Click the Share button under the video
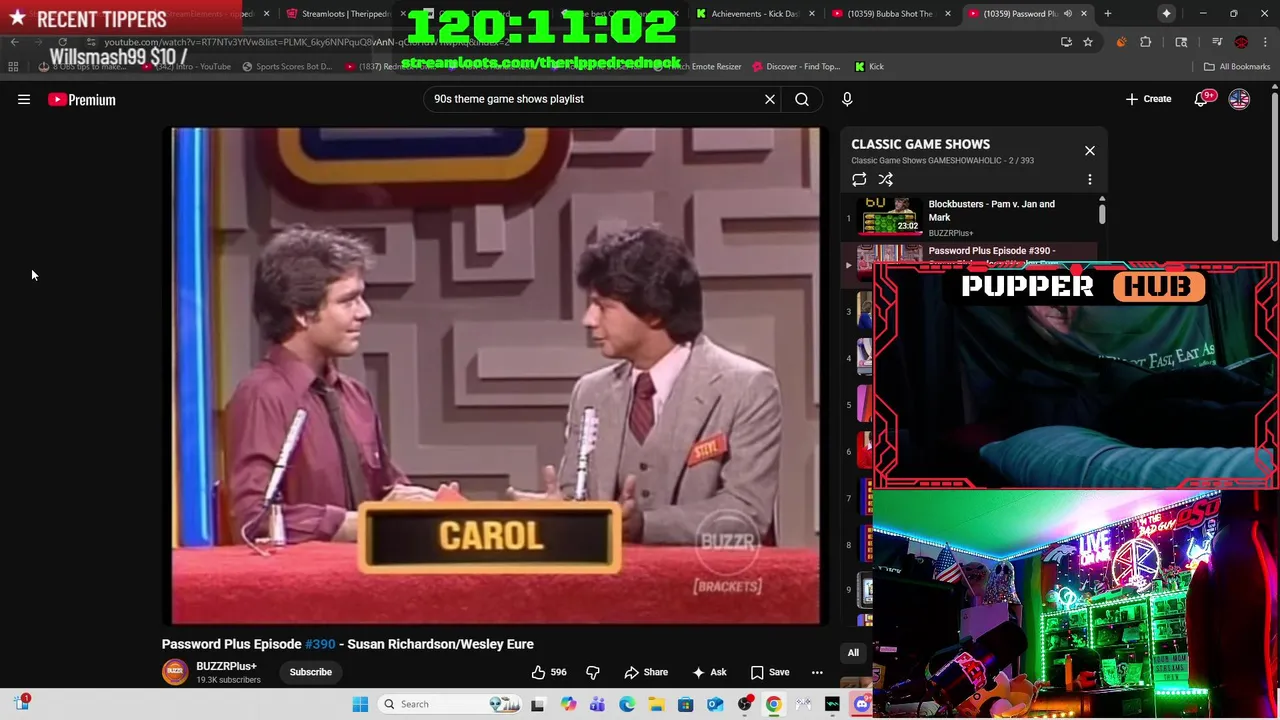This screenshot has height=720, width=1280. 646,672
